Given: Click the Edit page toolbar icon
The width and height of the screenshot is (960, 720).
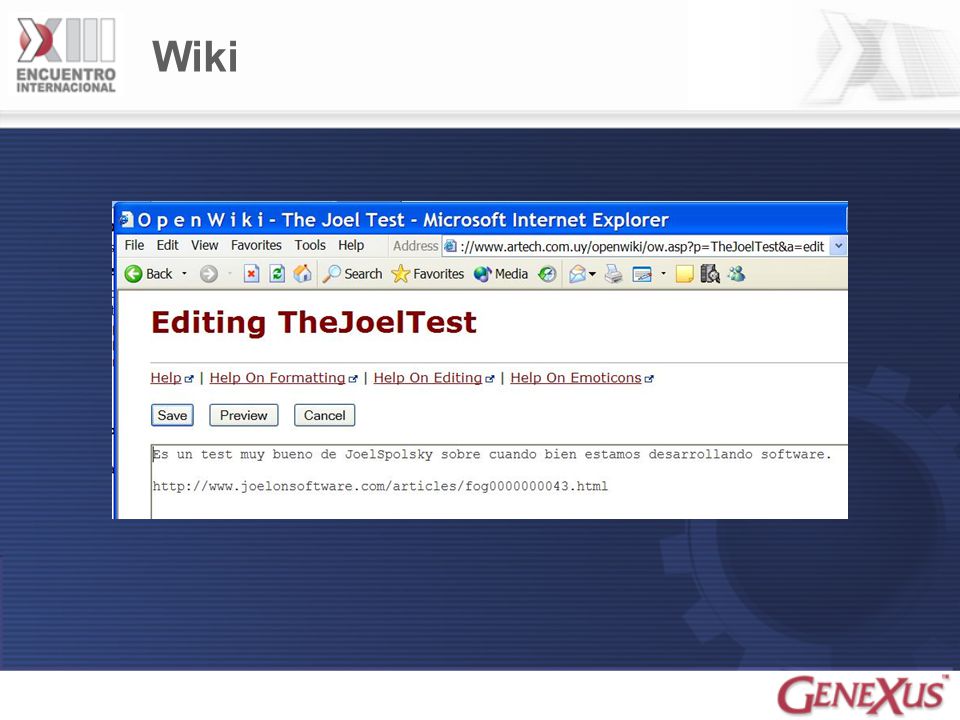Looking at the screenshot, I should (642, 274).
